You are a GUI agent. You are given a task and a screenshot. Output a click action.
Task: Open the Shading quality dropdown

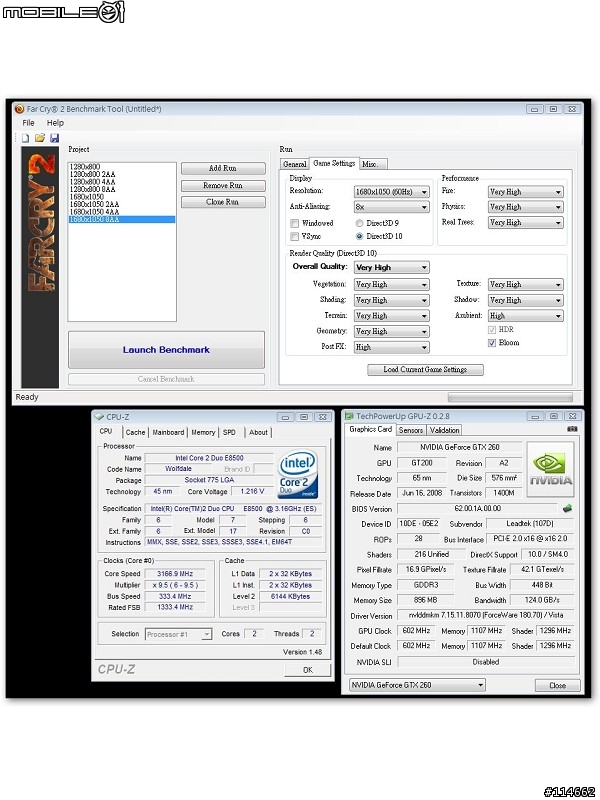[x=392, y=301]
